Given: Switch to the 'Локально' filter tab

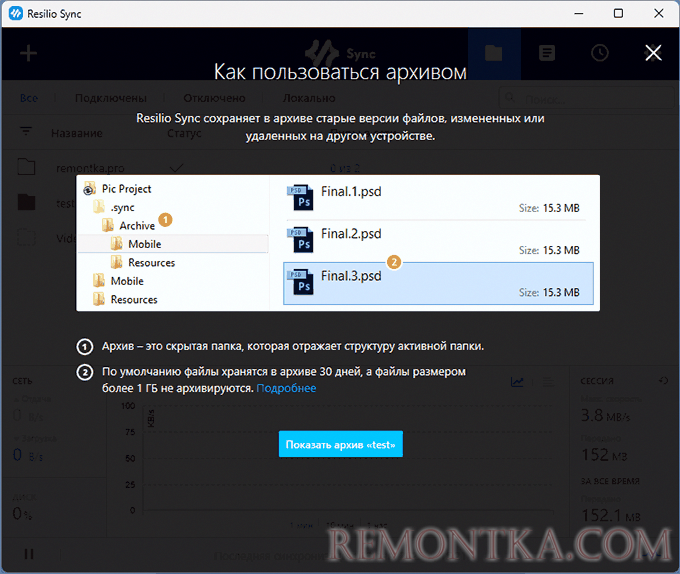Looking at the screenshot, I should tap(309, 98).
